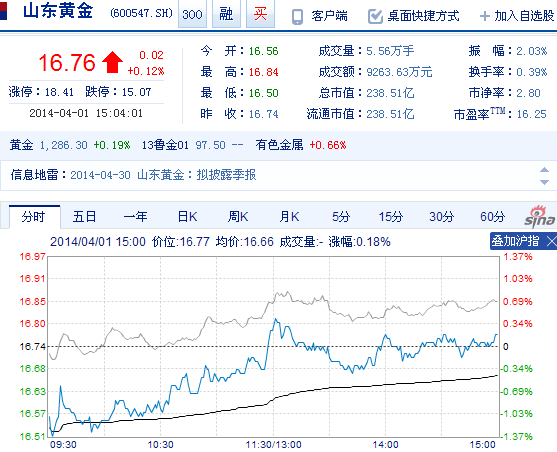Click the 有色金属 change +0.66%
557x452 pixels.
tap(328, 145)
